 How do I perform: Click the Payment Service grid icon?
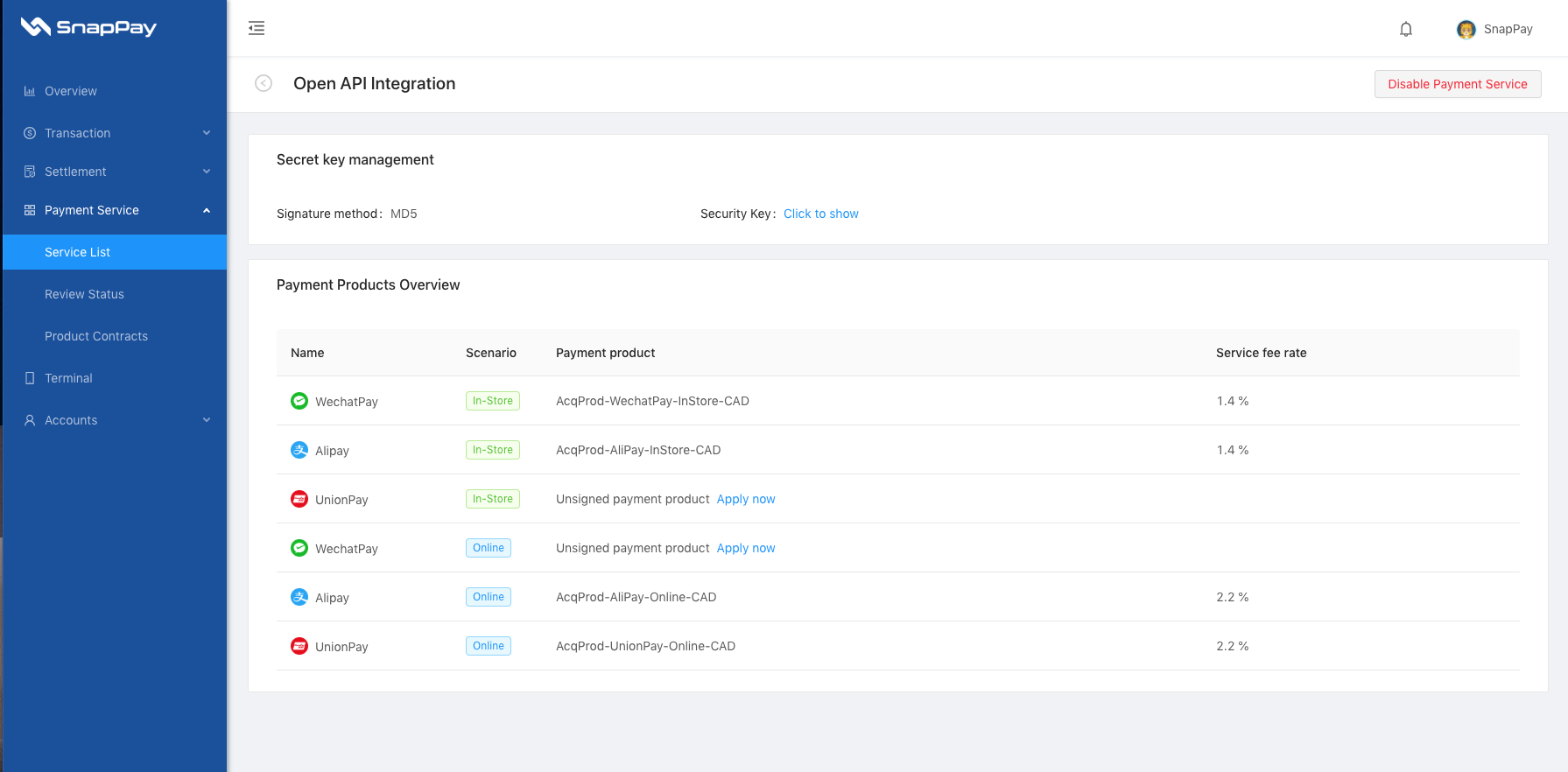coord(30,210)
